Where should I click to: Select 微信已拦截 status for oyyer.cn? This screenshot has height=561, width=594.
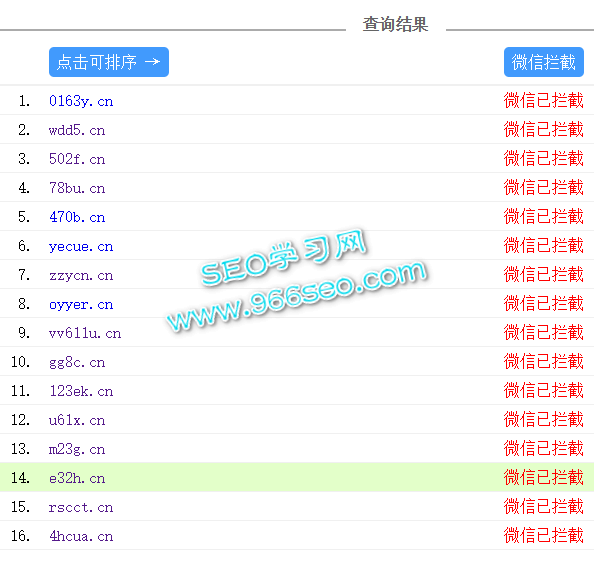tap(543, 304)
